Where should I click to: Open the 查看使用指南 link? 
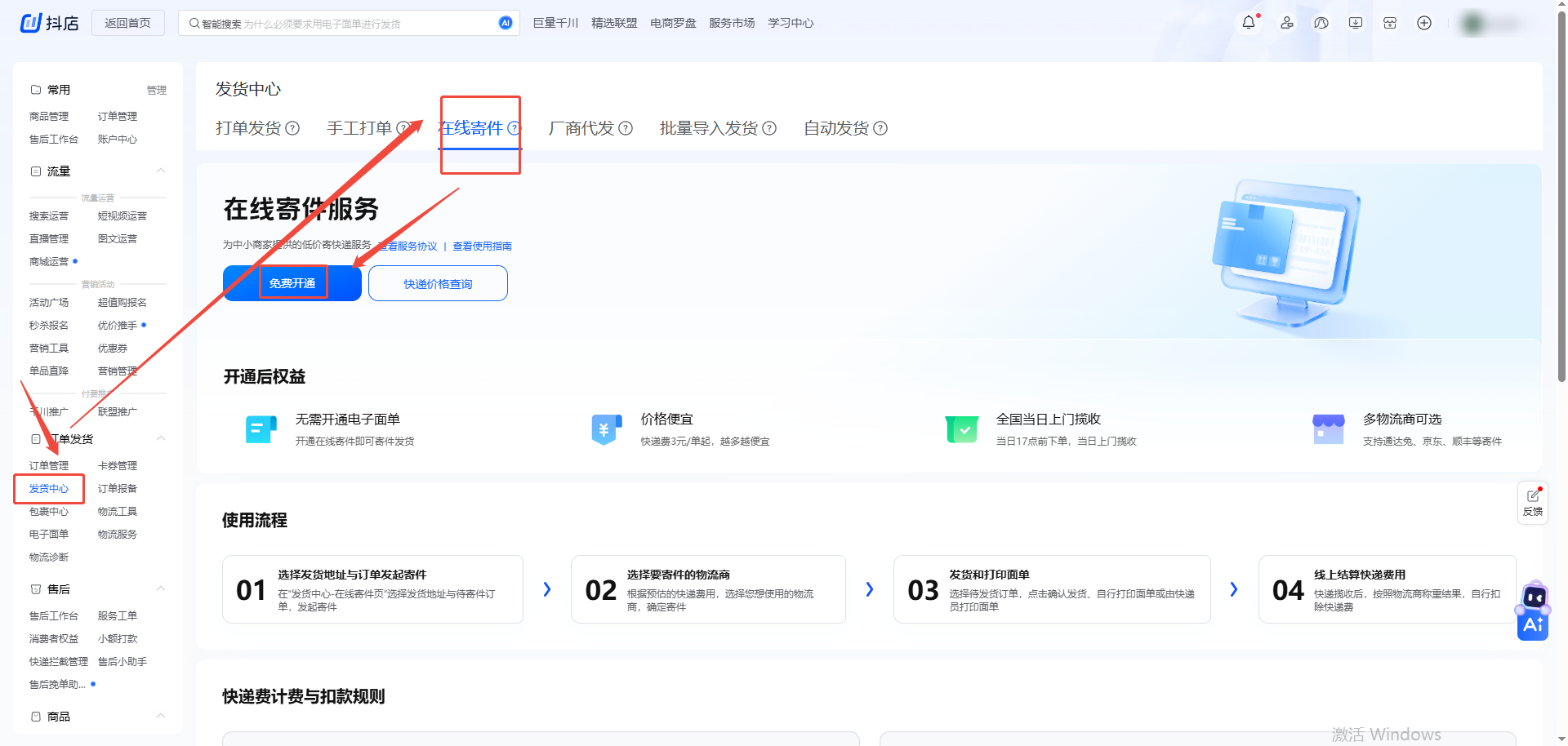[482, 246]
